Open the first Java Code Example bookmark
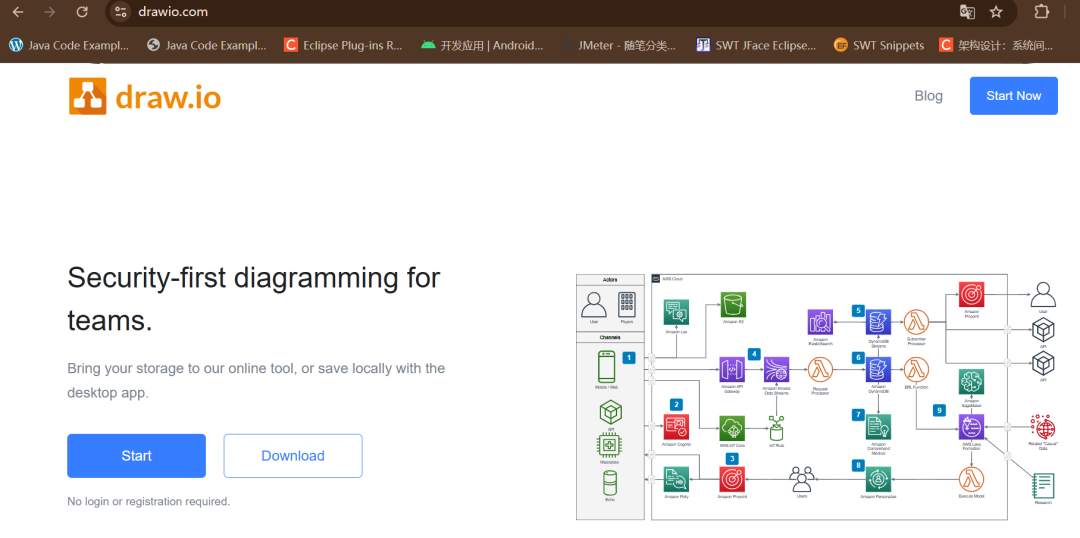The image size is (1080, 538). click(69, 45)
